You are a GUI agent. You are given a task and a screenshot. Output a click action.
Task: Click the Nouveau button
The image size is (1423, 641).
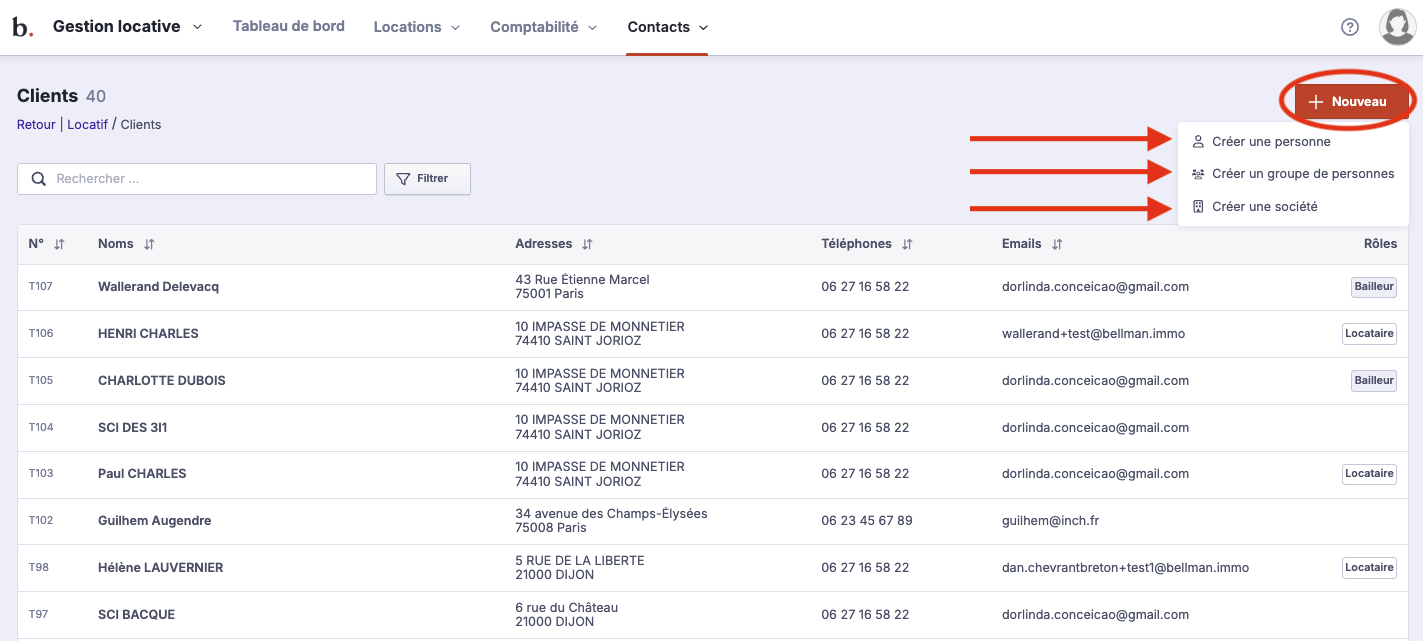coord(1347,101)
